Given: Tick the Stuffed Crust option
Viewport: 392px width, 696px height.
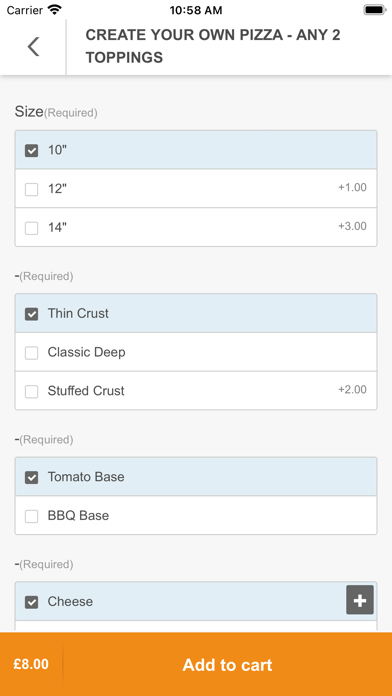Looking at the screenshot, I should point(32,392).
